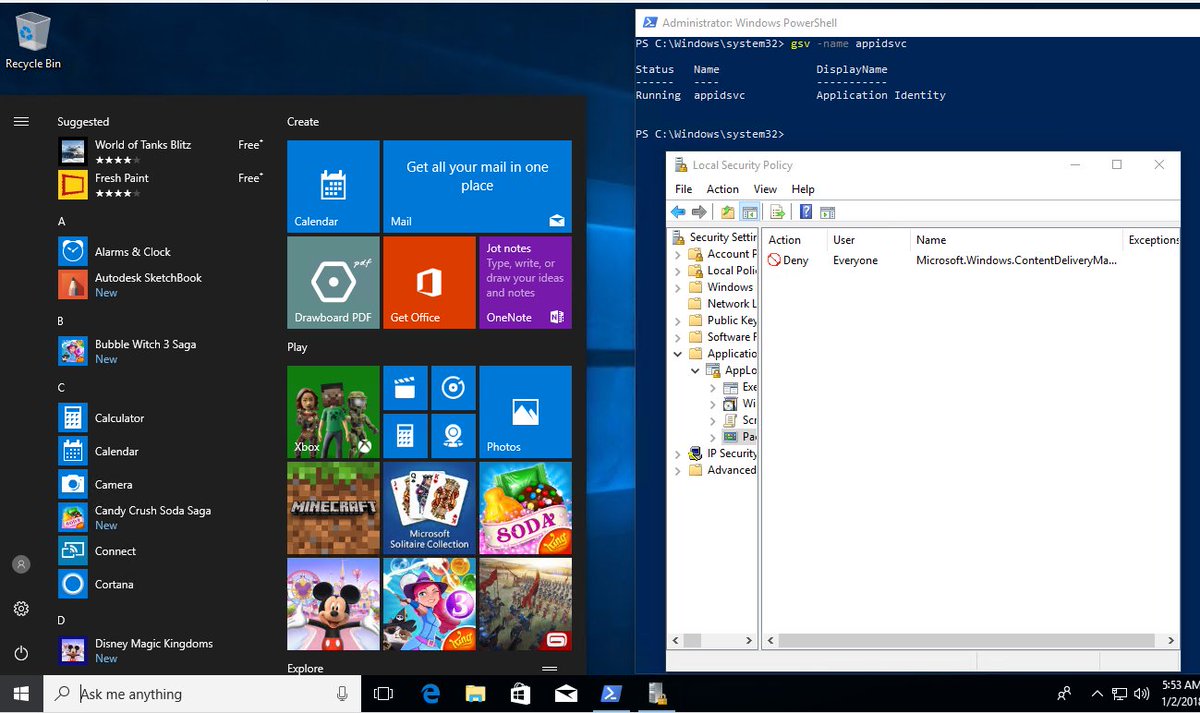This screenshot has width=1200, height=713.
Task: Open the OneNote tile
Action: tap(525, 282)
